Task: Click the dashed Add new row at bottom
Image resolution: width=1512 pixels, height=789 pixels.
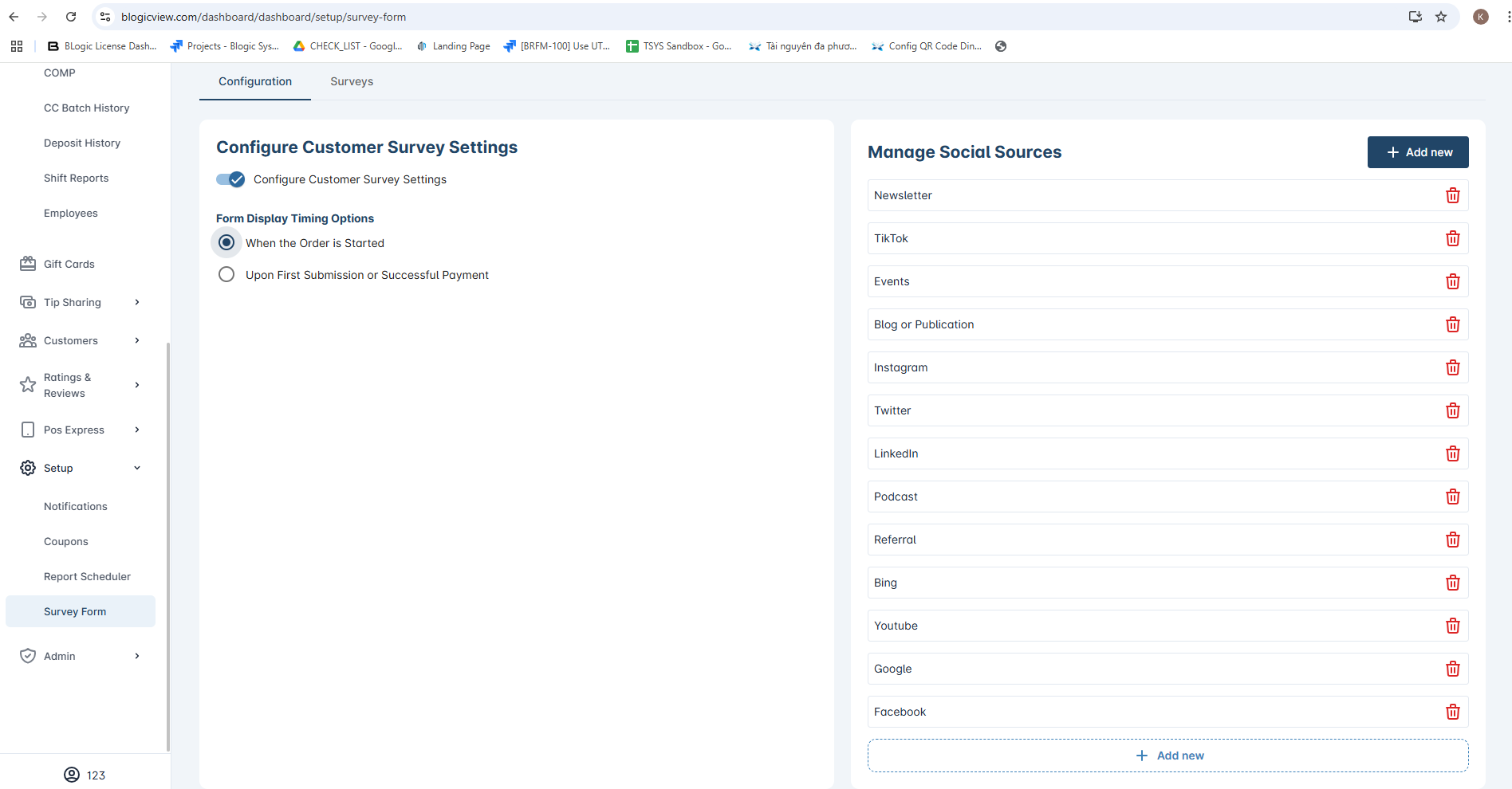Action: (x=1167, y=756)
